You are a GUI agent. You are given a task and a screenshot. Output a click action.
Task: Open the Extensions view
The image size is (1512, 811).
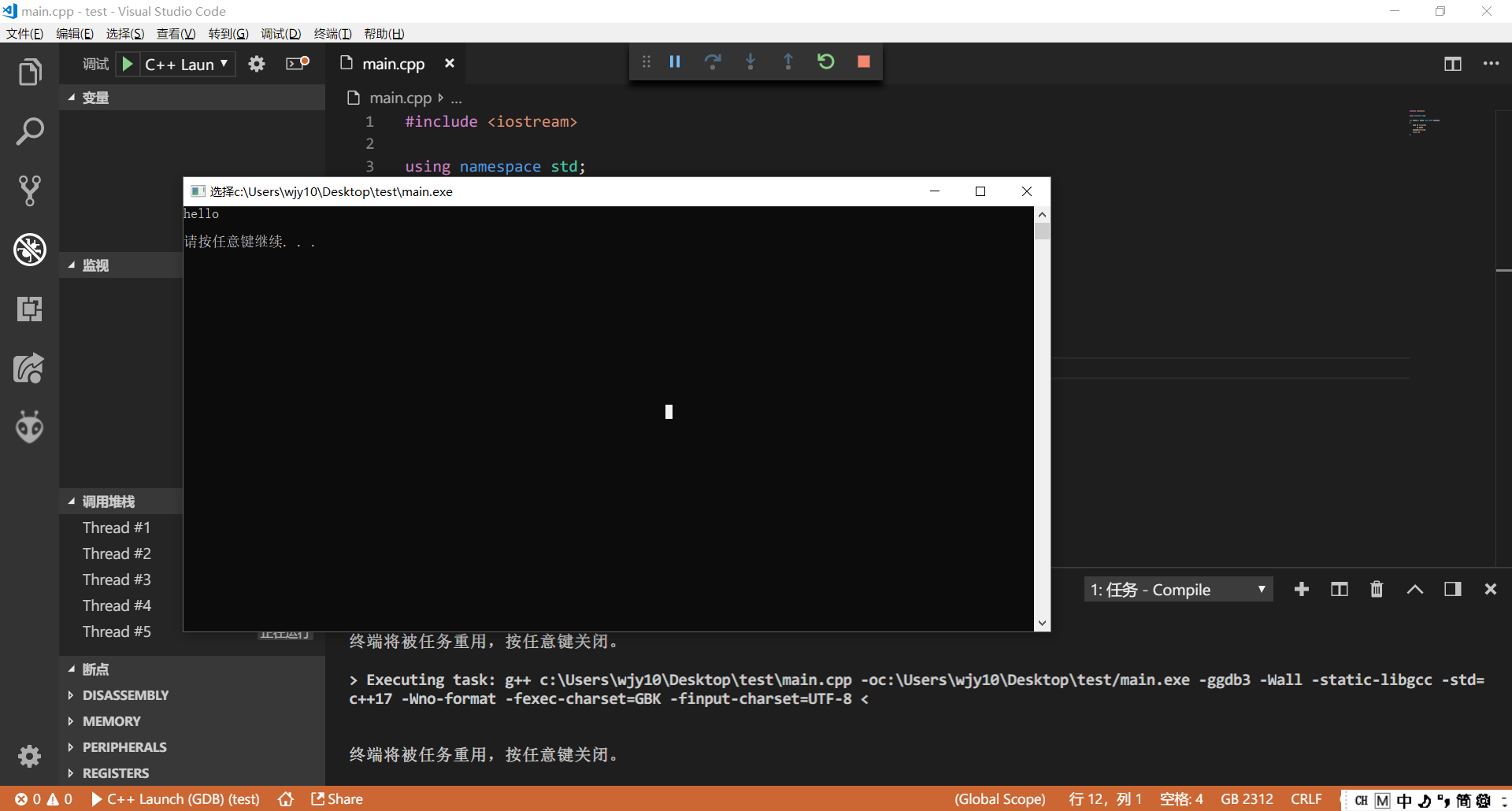pos(30,309)
